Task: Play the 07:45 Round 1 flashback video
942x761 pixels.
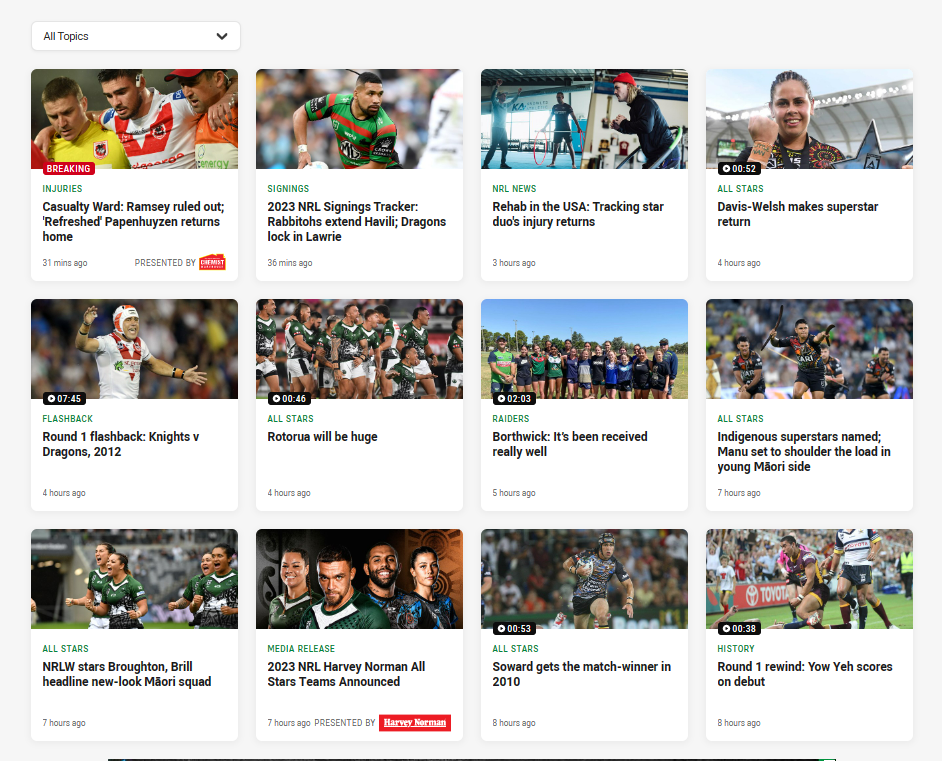Action: pos(64,398)
